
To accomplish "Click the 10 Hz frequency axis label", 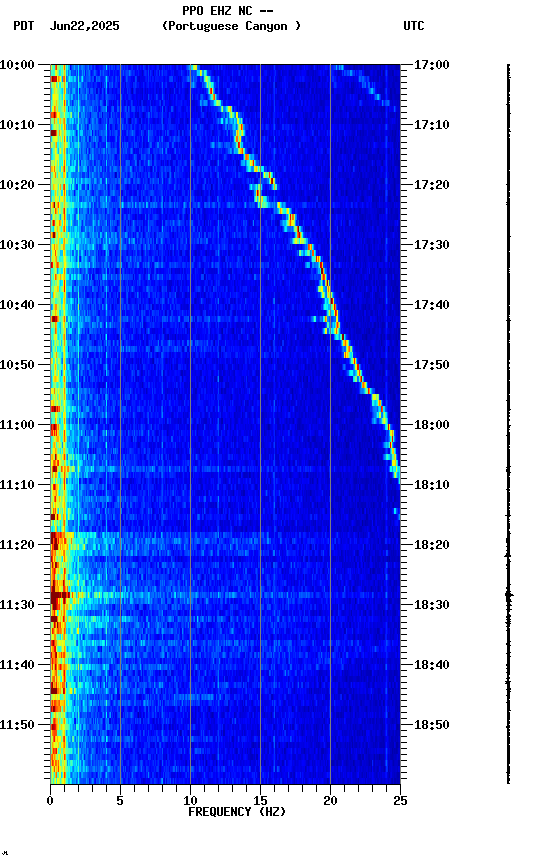I will [190, 801].
